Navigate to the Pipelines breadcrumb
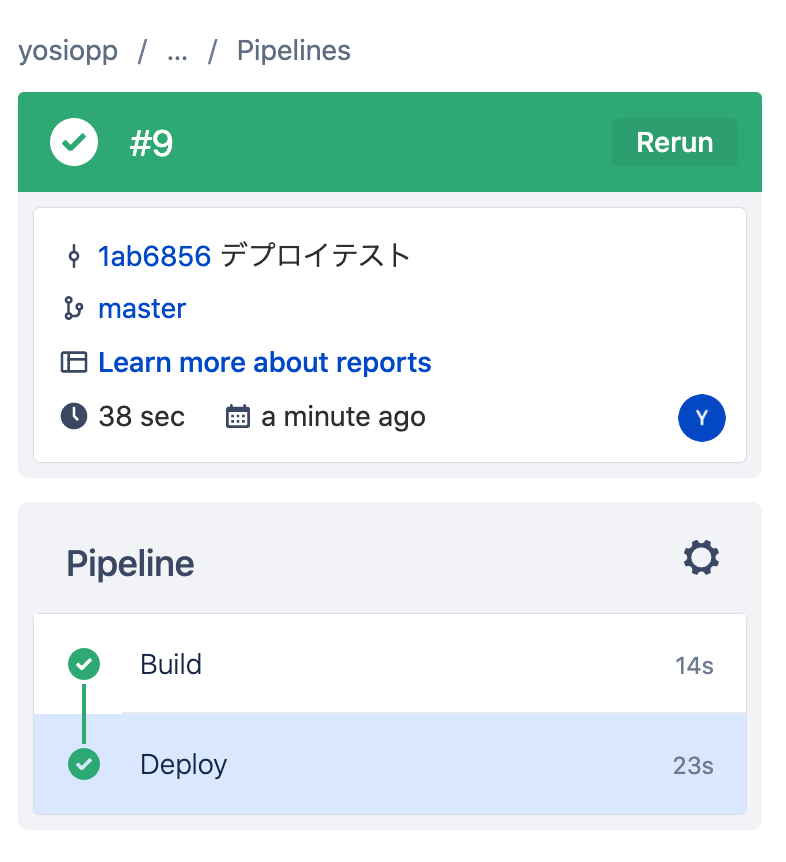786x862 pixels. point(294,51)
